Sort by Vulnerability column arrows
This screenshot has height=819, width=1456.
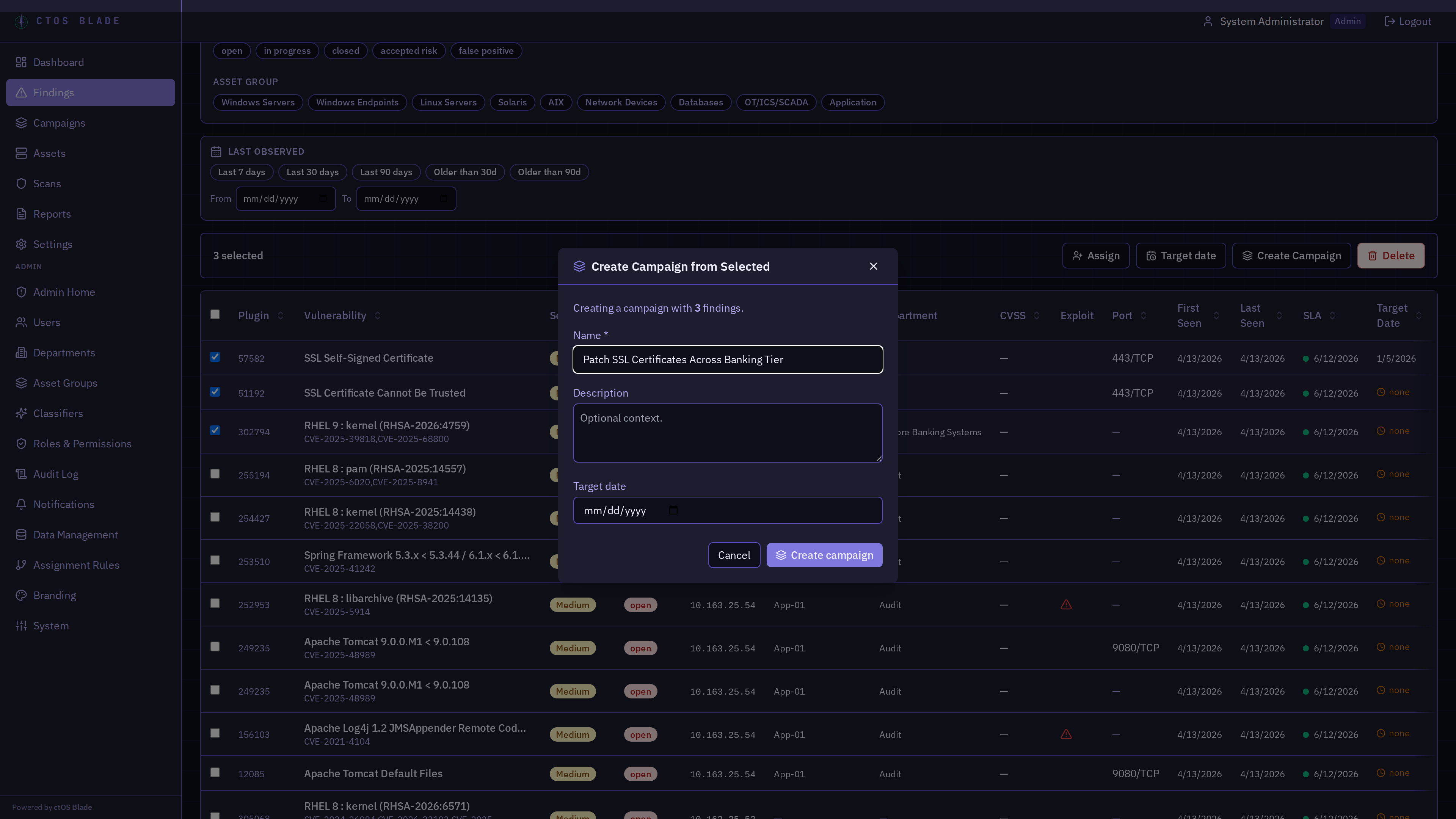(x=378, y=315)
